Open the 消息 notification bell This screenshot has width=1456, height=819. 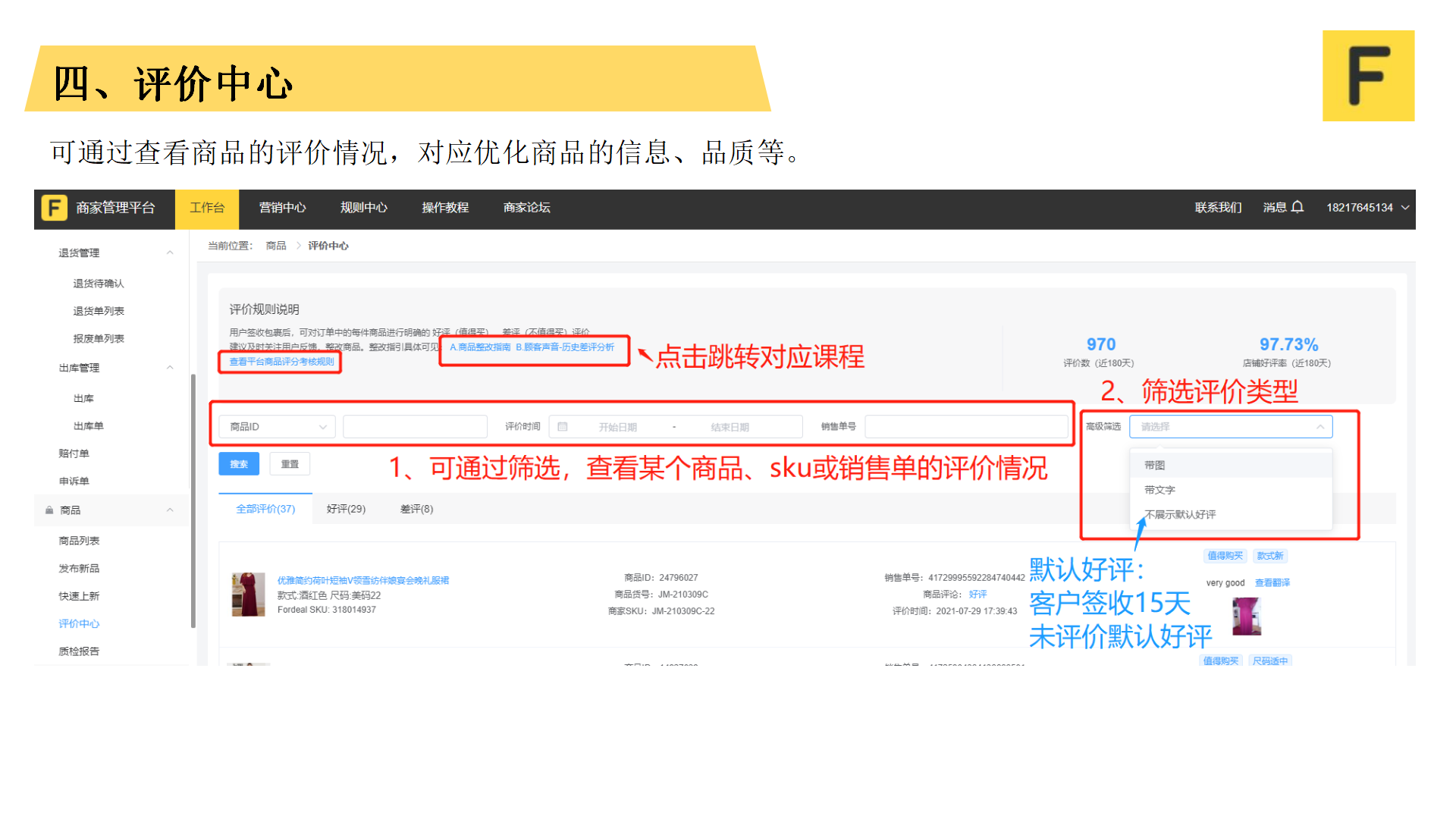(x=1298, y=207)
